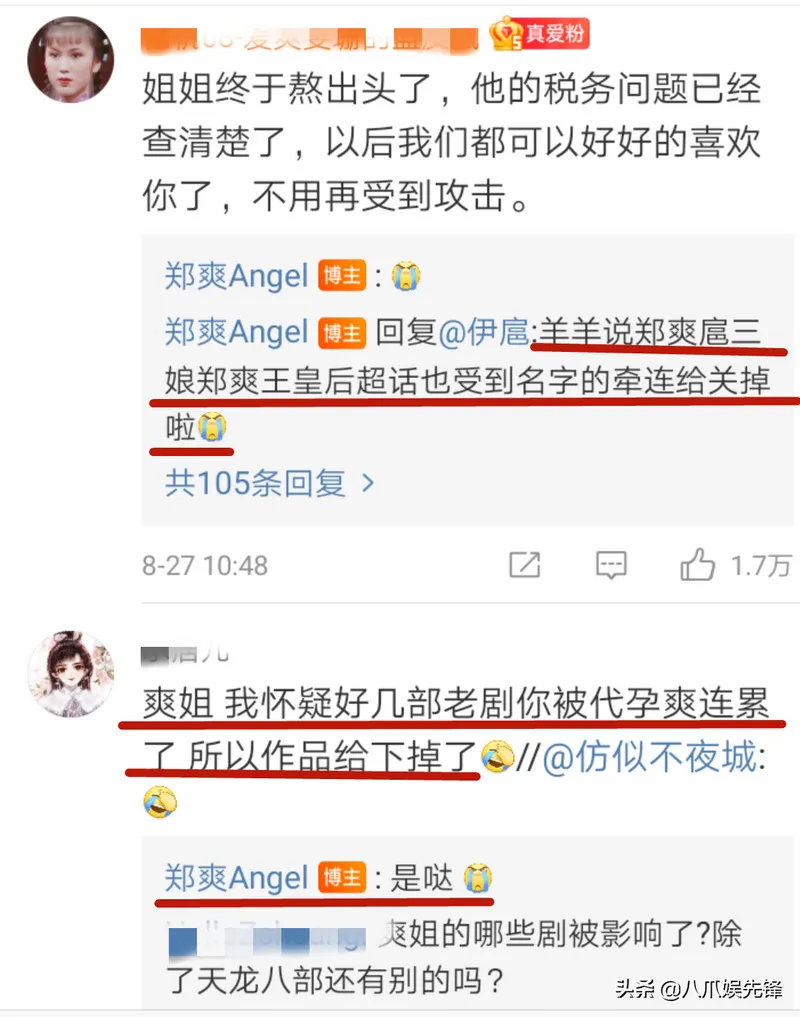The height and width of the screenshot is (1017, 800).
Task: Tap 博主 badge beside first 郑爽Angel
Action: [x=342, y=276]
